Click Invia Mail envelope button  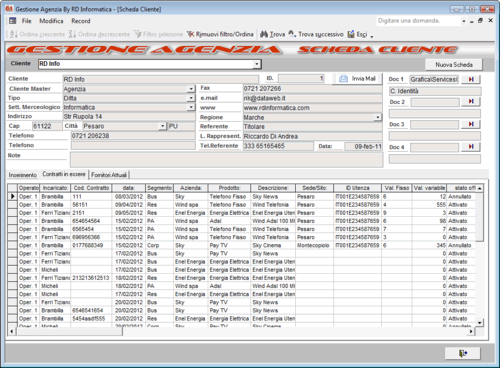[x=357, y=79]
